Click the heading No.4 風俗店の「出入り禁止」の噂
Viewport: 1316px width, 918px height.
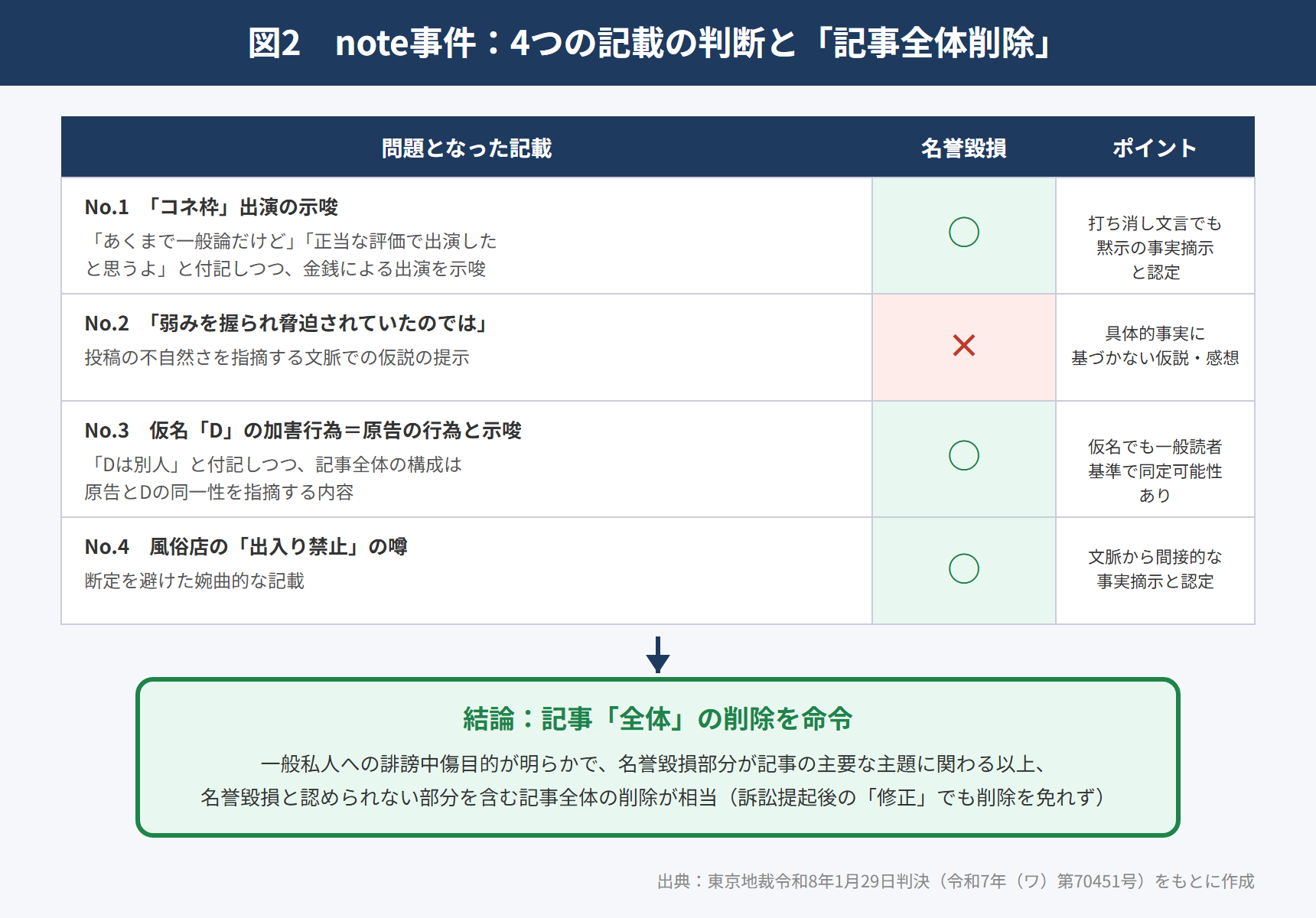coord(246,547)
